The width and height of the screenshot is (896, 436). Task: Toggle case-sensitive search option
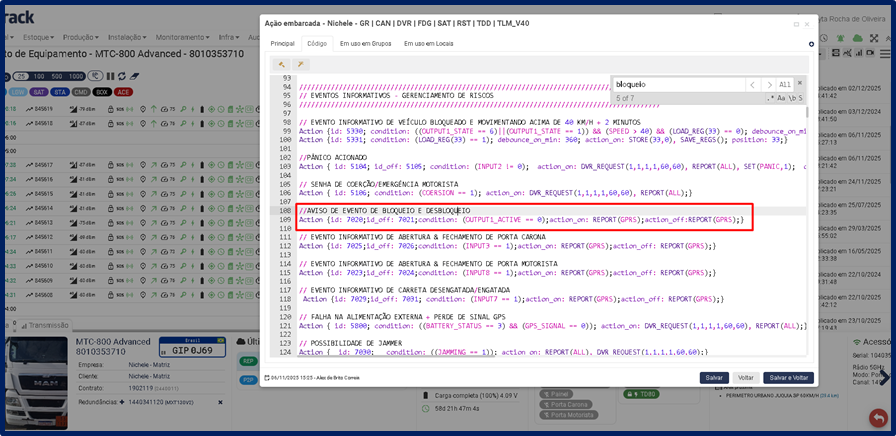pos(780,98)
